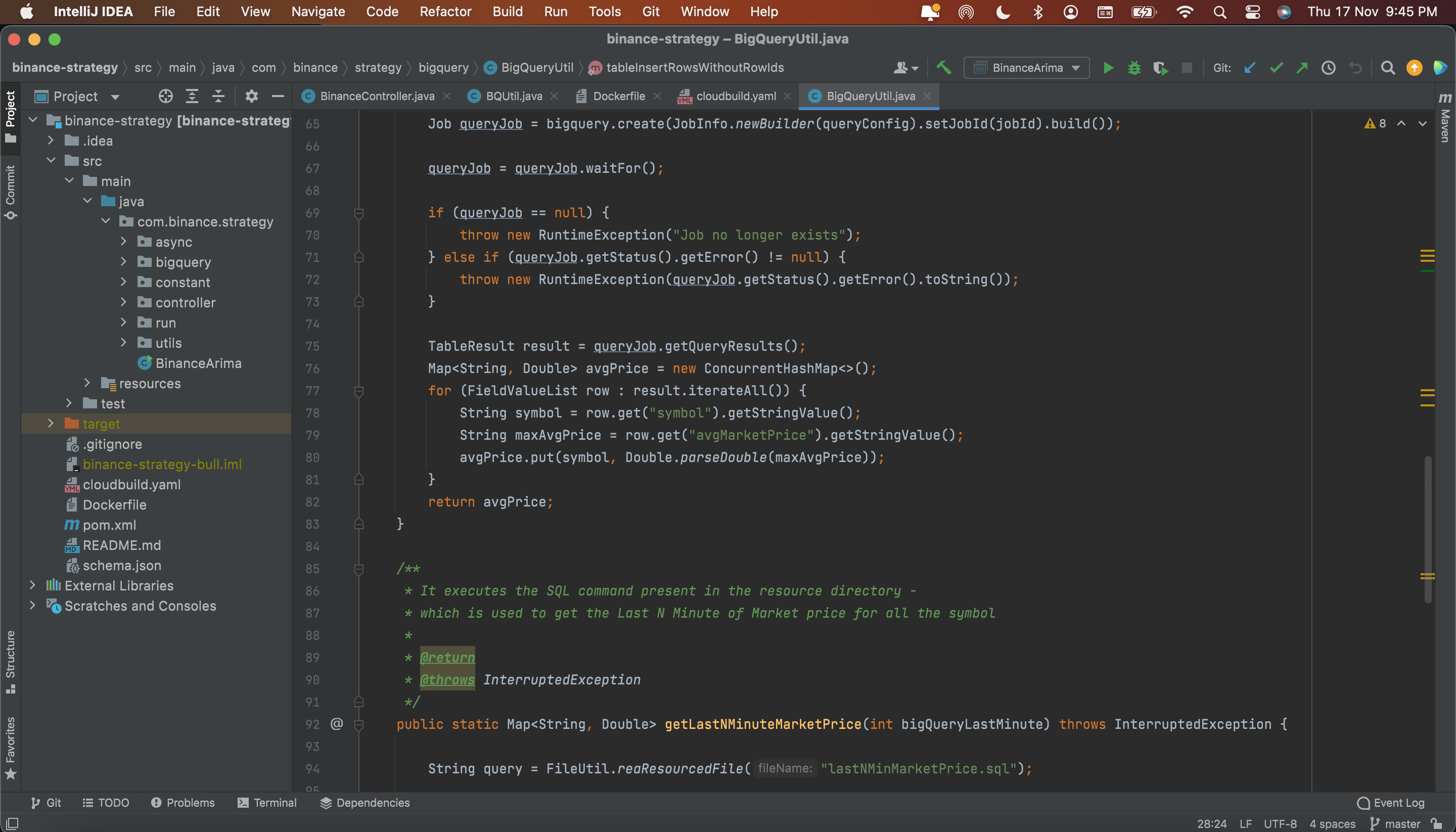Toggle the Commit side tool window
The width and height of the screenshot is (1456, 832).
coord(10,192)
